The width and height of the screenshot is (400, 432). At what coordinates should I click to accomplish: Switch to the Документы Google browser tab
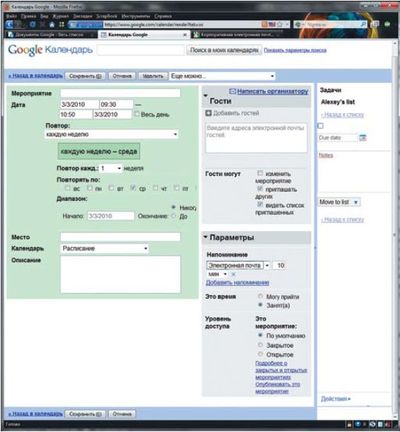(x=51, y=35)
